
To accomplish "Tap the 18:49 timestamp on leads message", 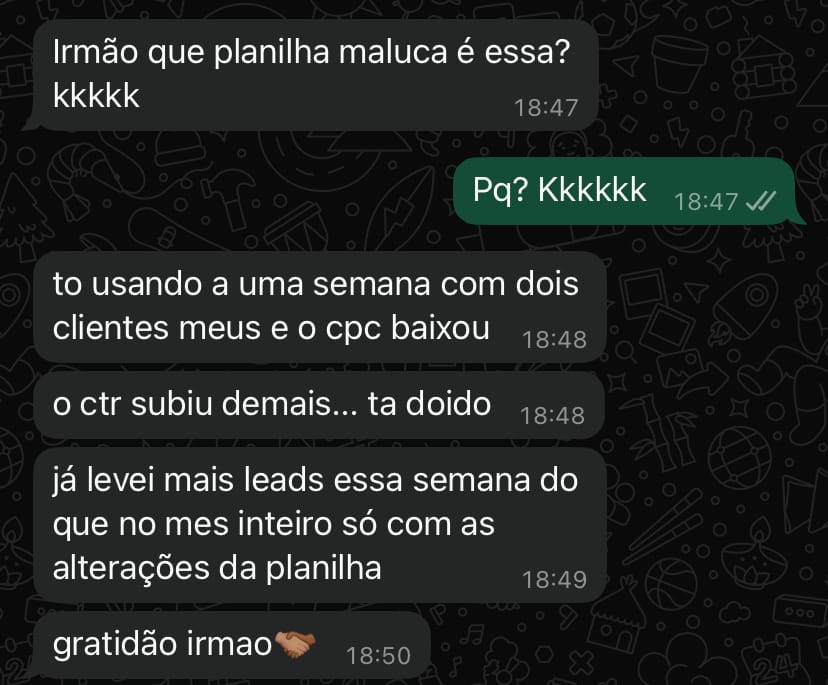I will 554,580.
